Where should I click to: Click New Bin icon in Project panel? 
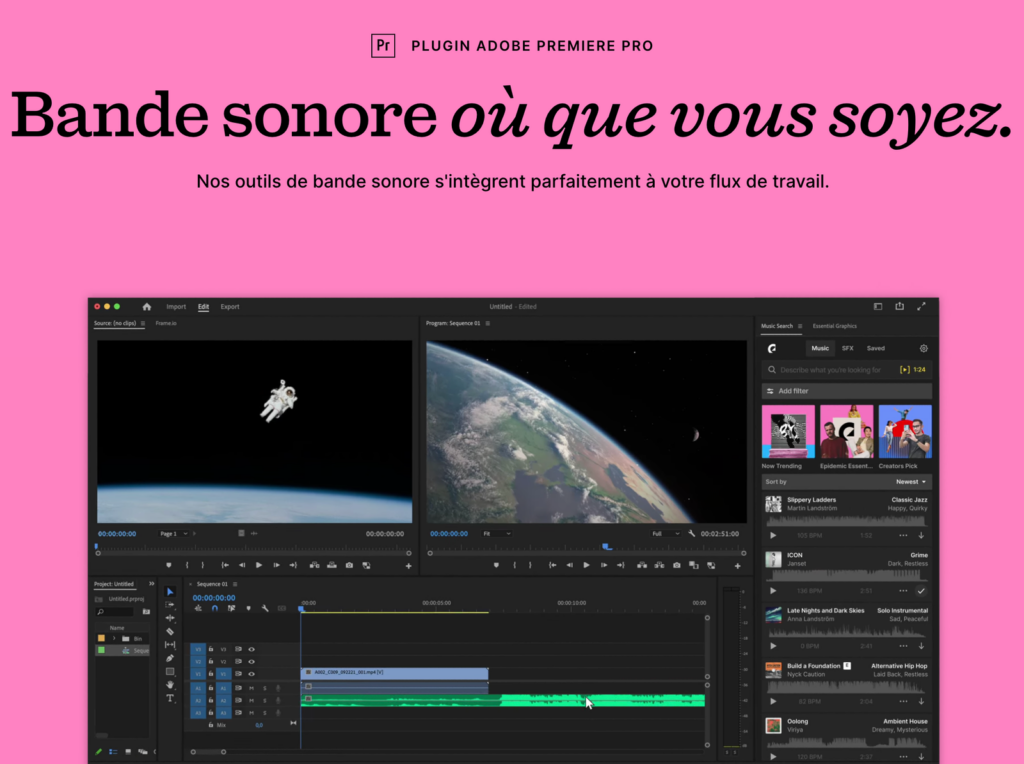[146, 612]
